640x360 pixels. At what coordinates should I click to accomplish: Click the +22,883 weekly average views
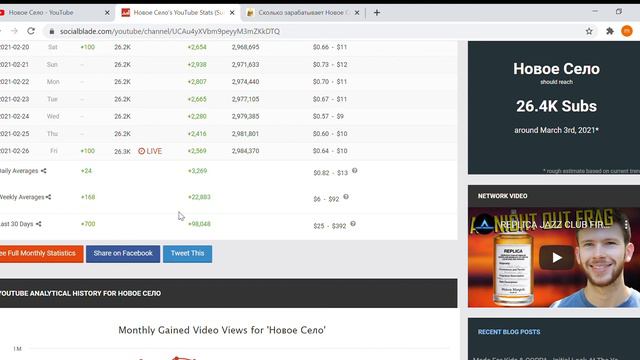coord(199,197)
